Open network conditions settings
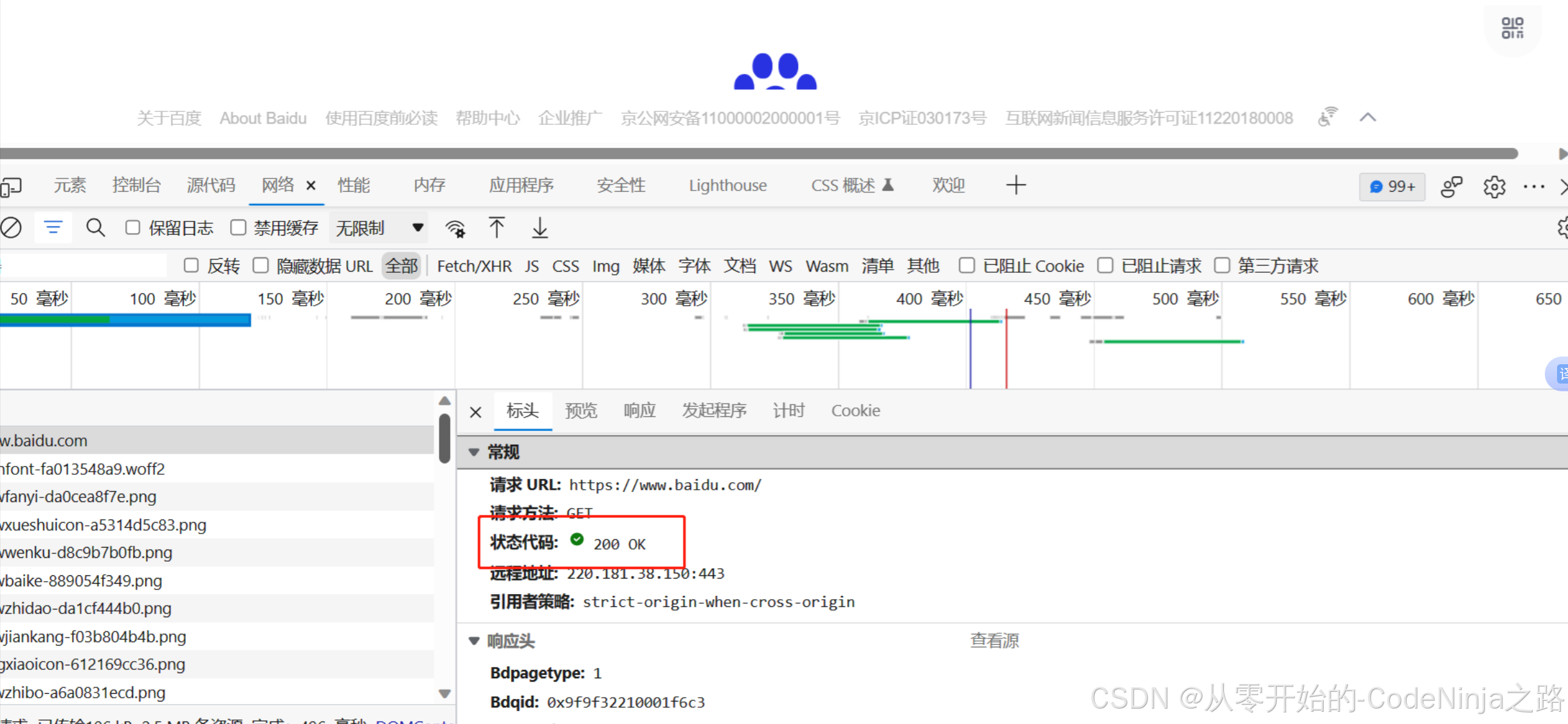The image size is (1568, 724). pyautogui.click(x=456, y=227)
